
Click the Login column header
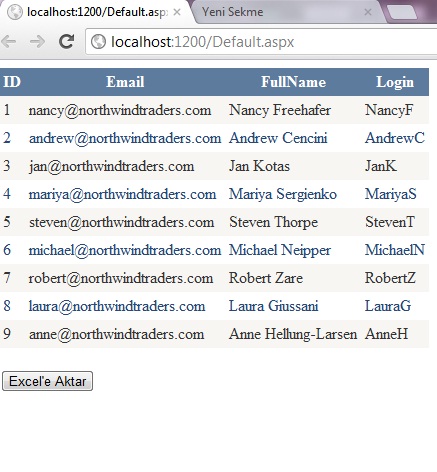[x=395, y=82]
